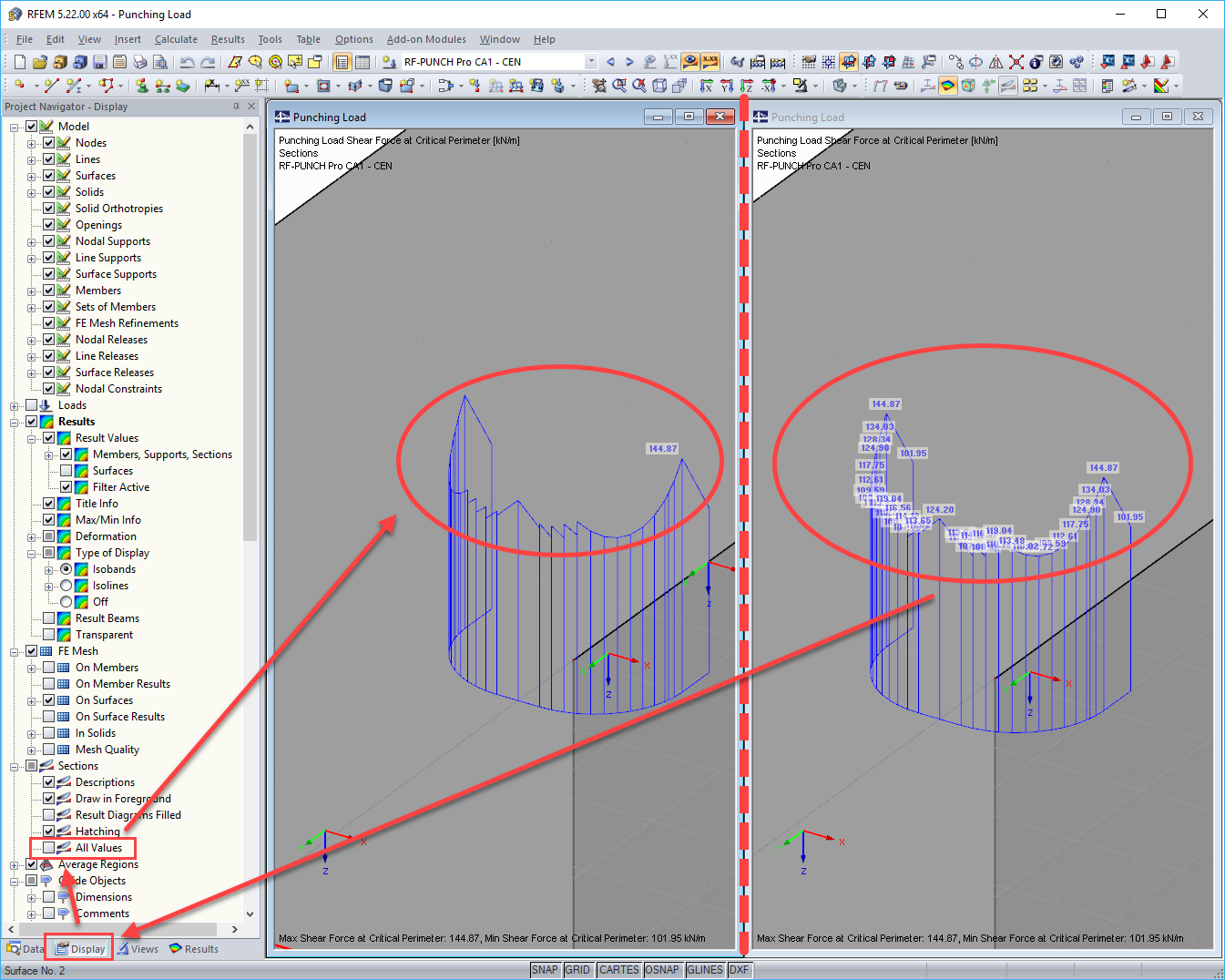The width and height of the screenshot is (1225, 980).
Task: Switch to the Views navigator tab
Action: 138,949
